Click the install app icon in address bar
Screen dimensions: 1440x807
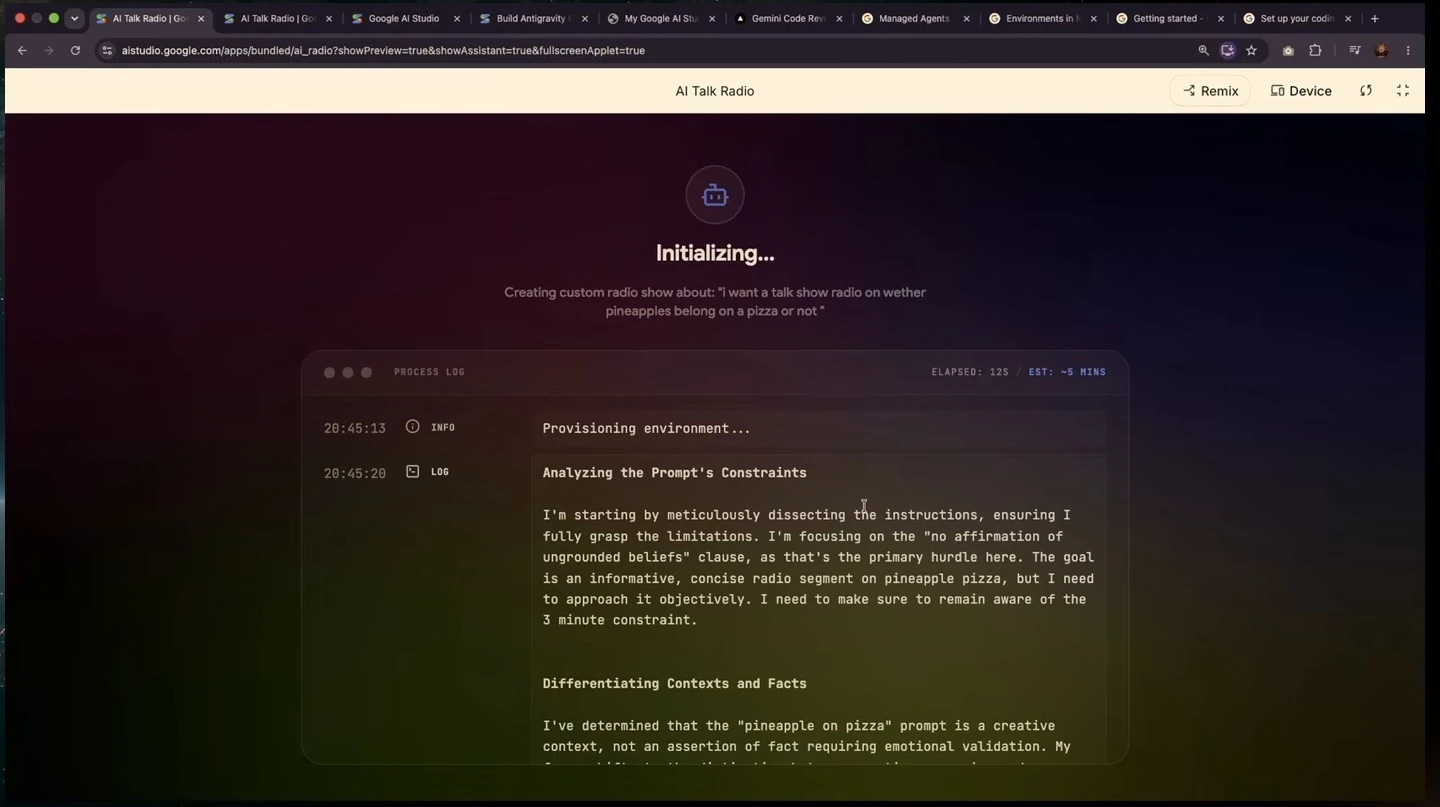click(x=1227, y=50)
